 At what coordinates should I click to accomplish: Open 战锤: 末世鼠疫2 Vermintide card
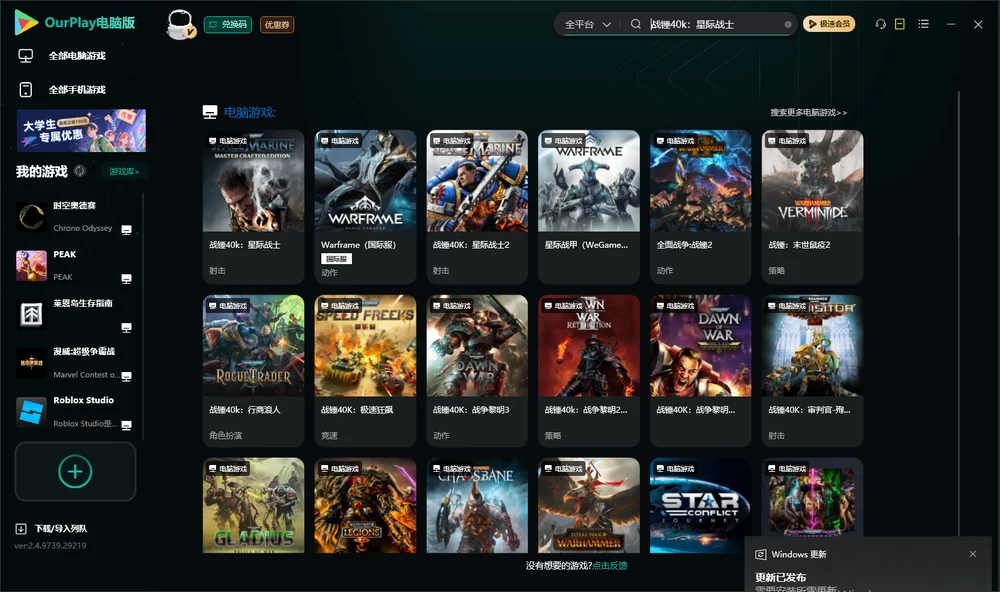[x=812, y=207]
